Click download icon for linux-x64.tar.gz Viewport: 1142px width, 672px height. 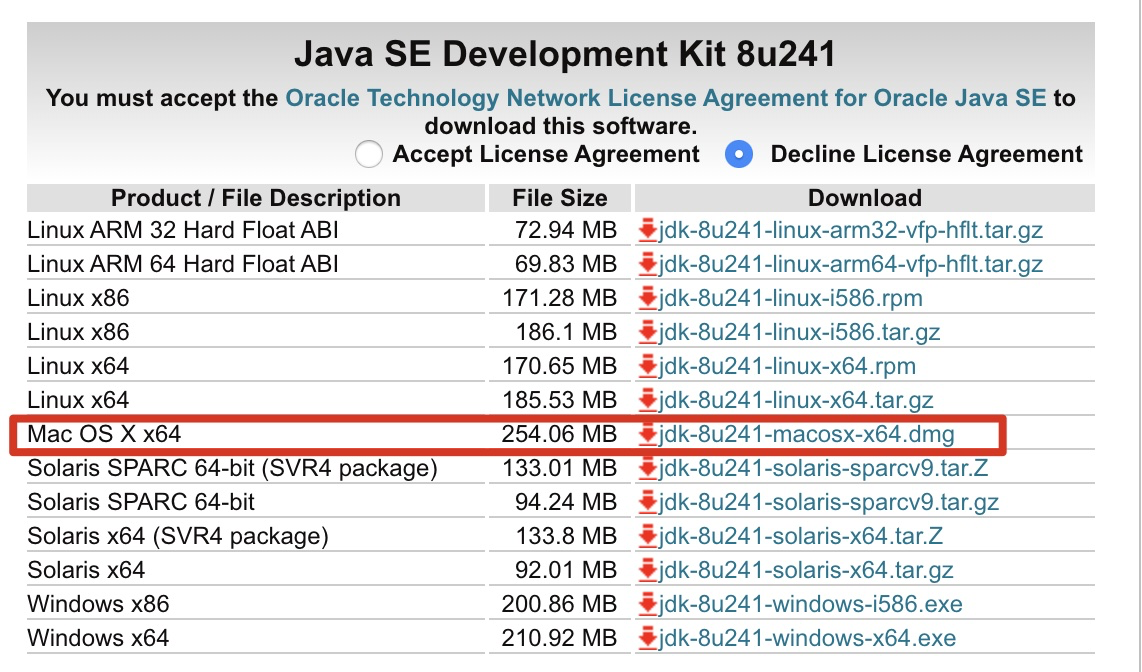tap(647, 400)
